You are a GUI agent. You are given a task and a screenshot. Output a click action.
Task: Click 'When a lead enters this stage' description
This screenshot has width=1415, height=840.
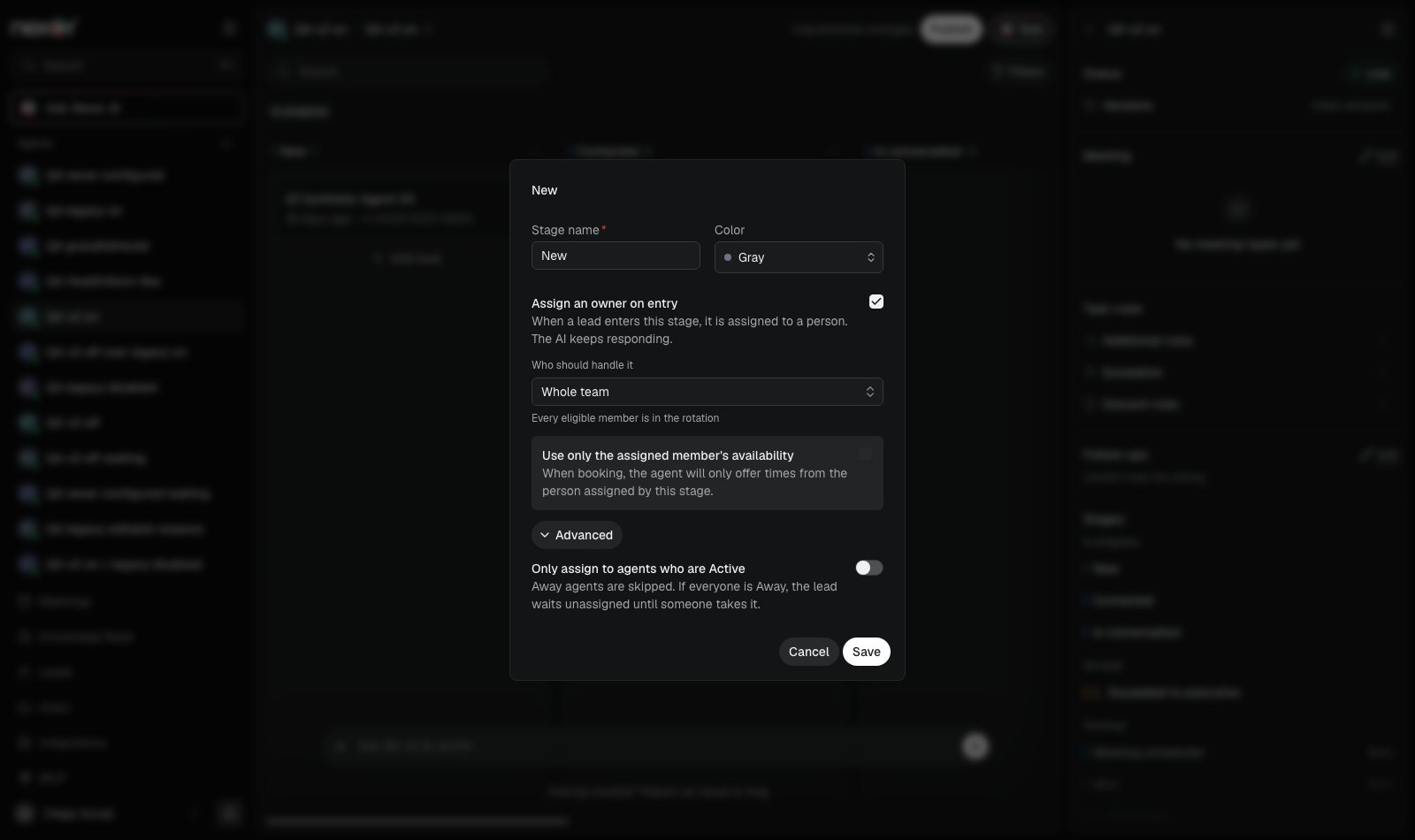[x=689, y=330]
